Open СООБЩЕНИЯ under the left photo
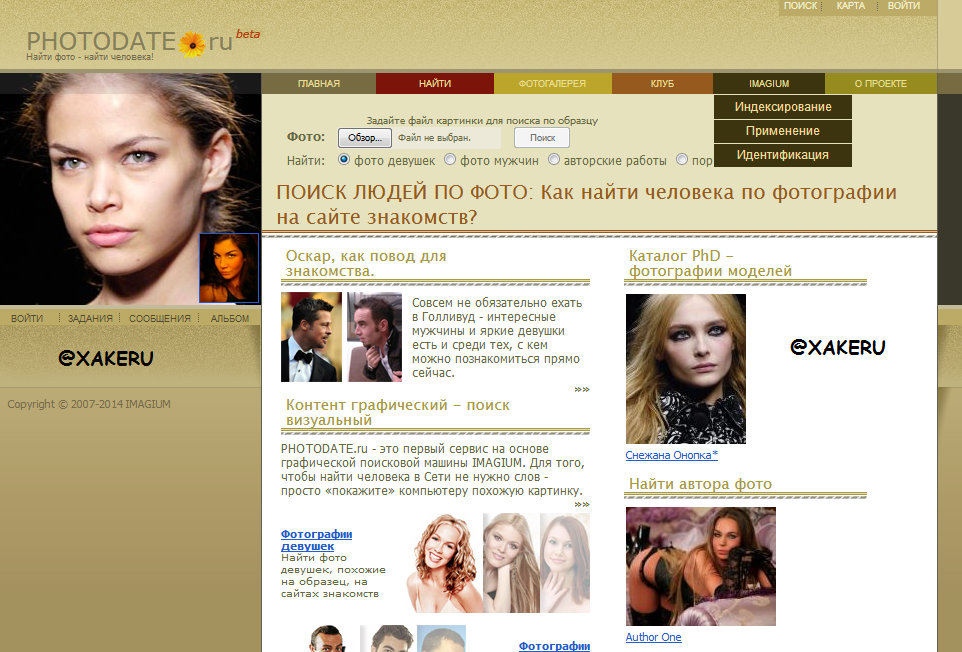Screen dimensions: 962x652 (160, 318)
